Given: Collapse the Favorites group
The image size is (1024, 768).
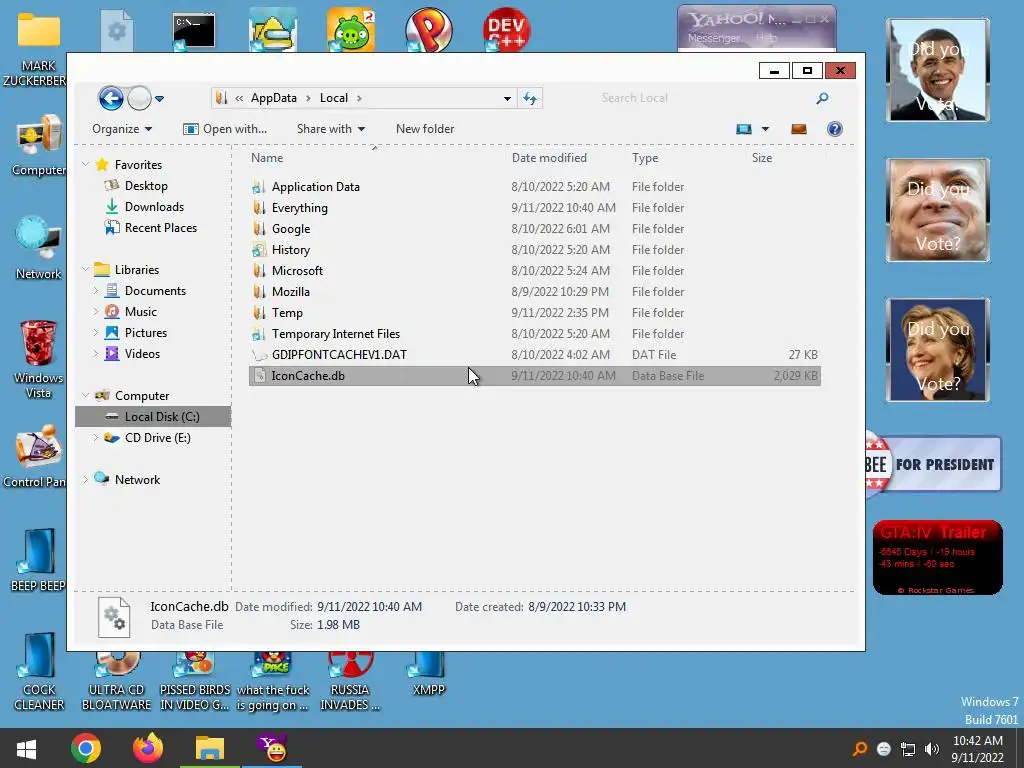Looking at the screenshot, I should click(86, 165).
